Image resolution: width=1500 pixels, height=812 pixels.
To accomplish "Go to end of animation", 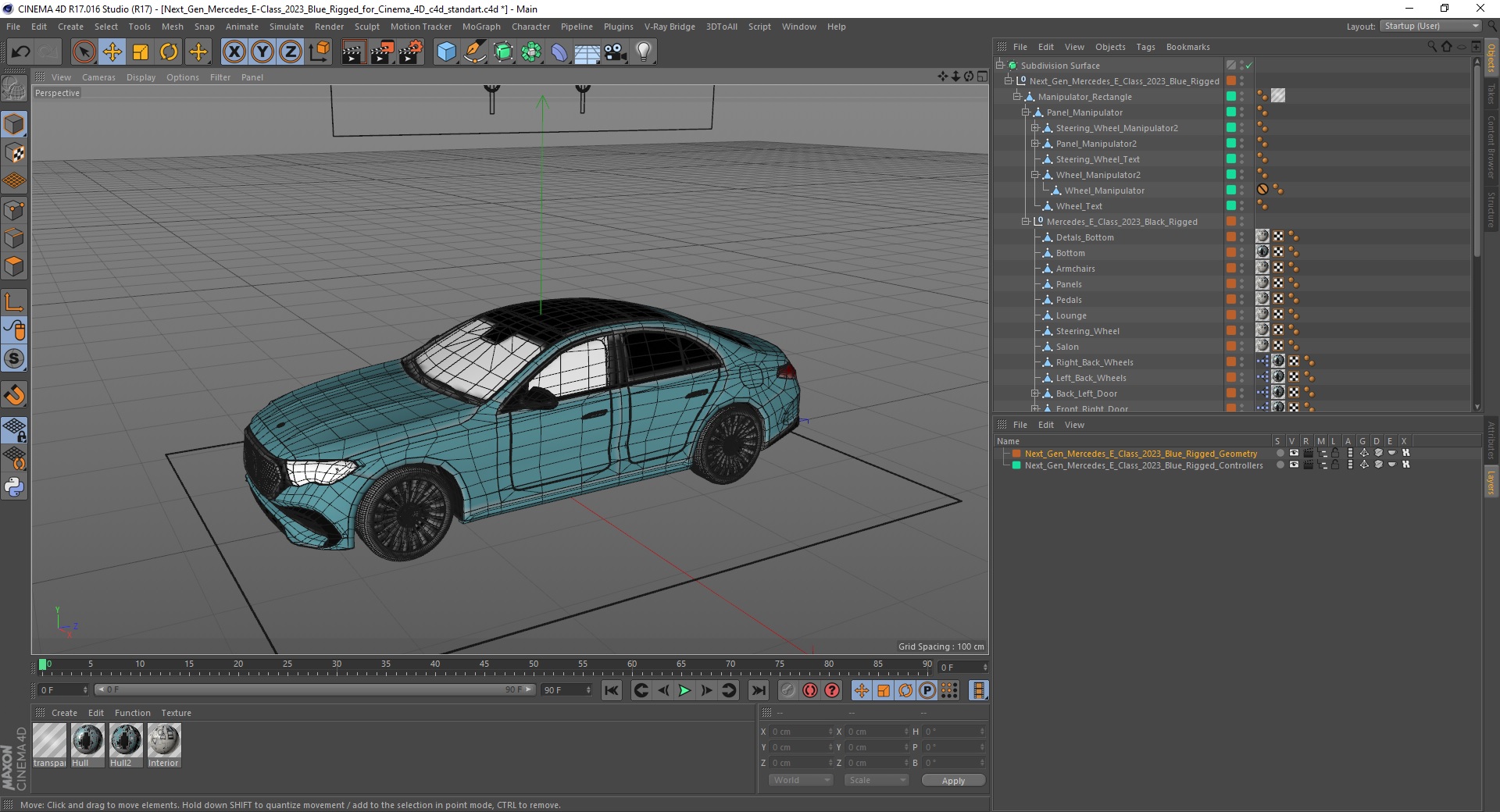I will click(759, 690).
